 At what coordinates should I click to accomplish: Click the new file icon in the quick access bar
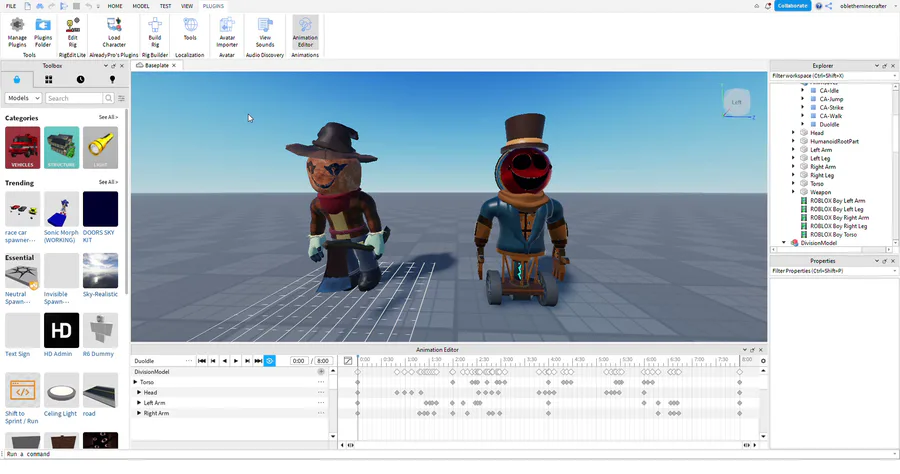tap(27, 6)
